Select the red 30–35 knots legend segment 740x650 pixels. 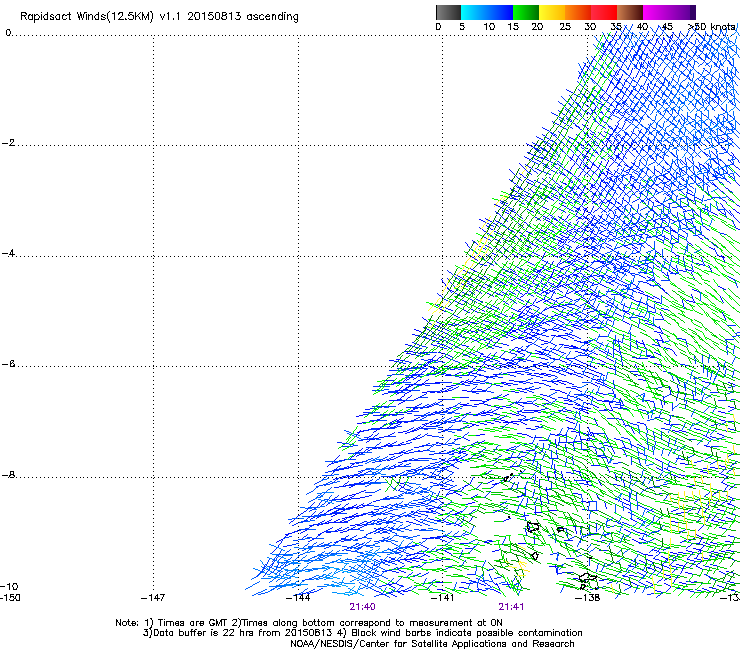pyautogui.click(x=604, y=12)
